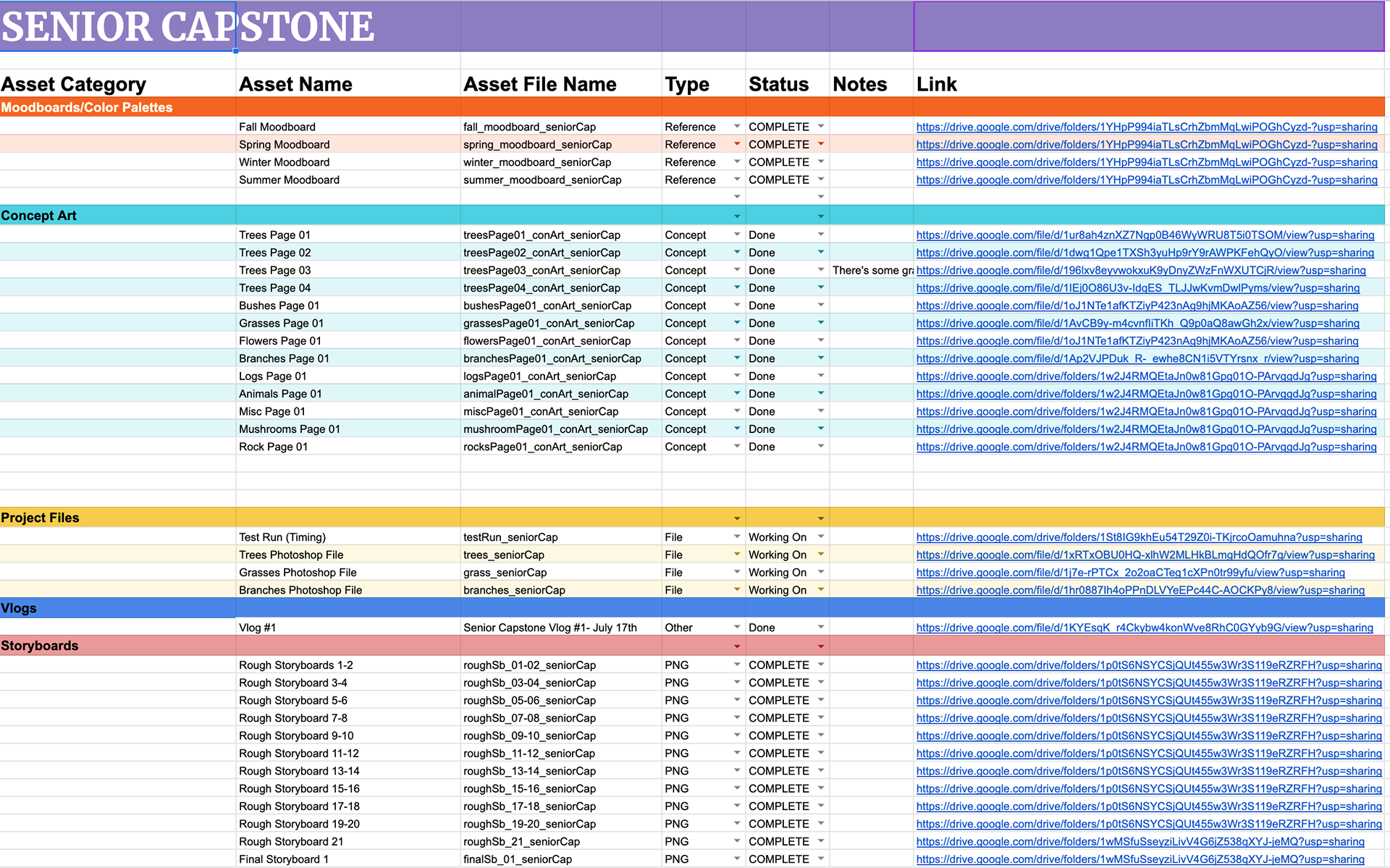Select the Asset File Name header cell
The height and width of the screenshot is (868, 1390).
point(561,84)
